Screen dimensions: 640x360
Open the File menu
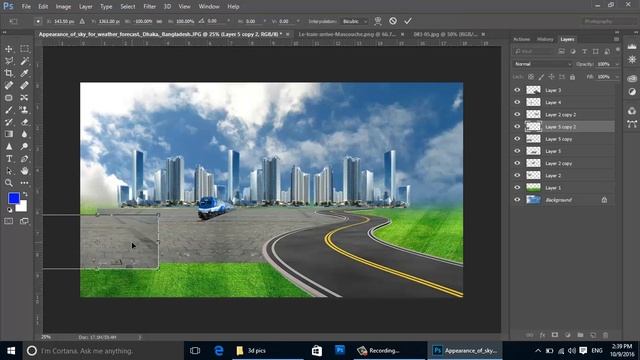pyautogui.click(x=26, y=7)
